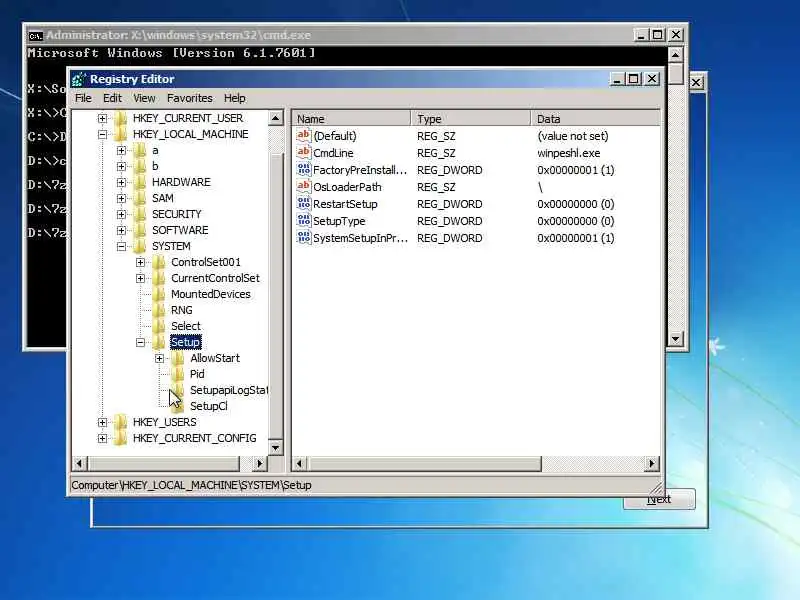Image resolution: width=800 pixels, height=600 pixels.
Task: Sort values by the Type column header
Action: [x=471, y=119]
